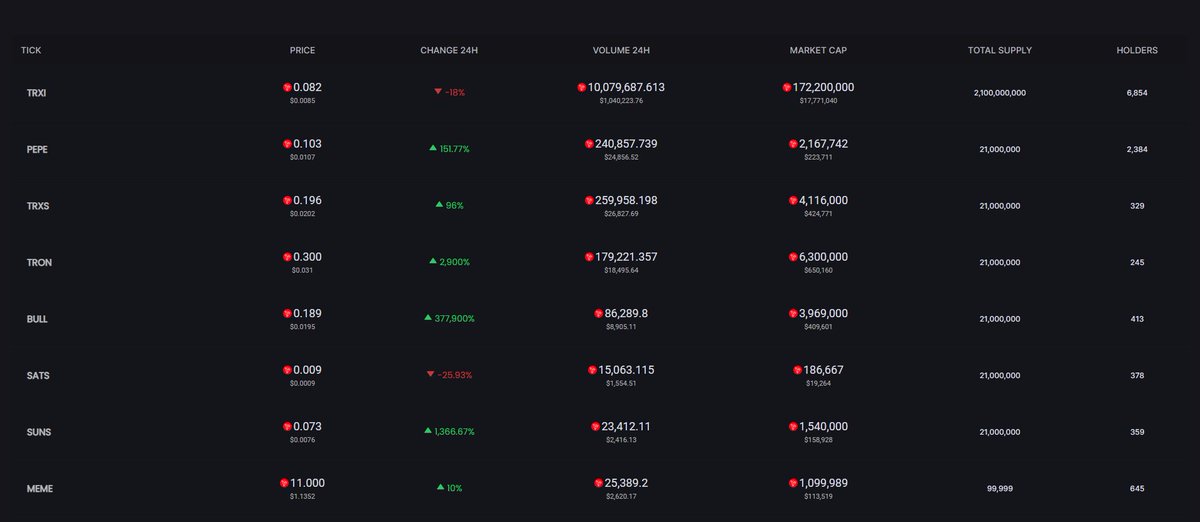Click the red down arrow next to -25.93%
The image size is (1200, 522).
pyautogui.click(x=430, y=374)
